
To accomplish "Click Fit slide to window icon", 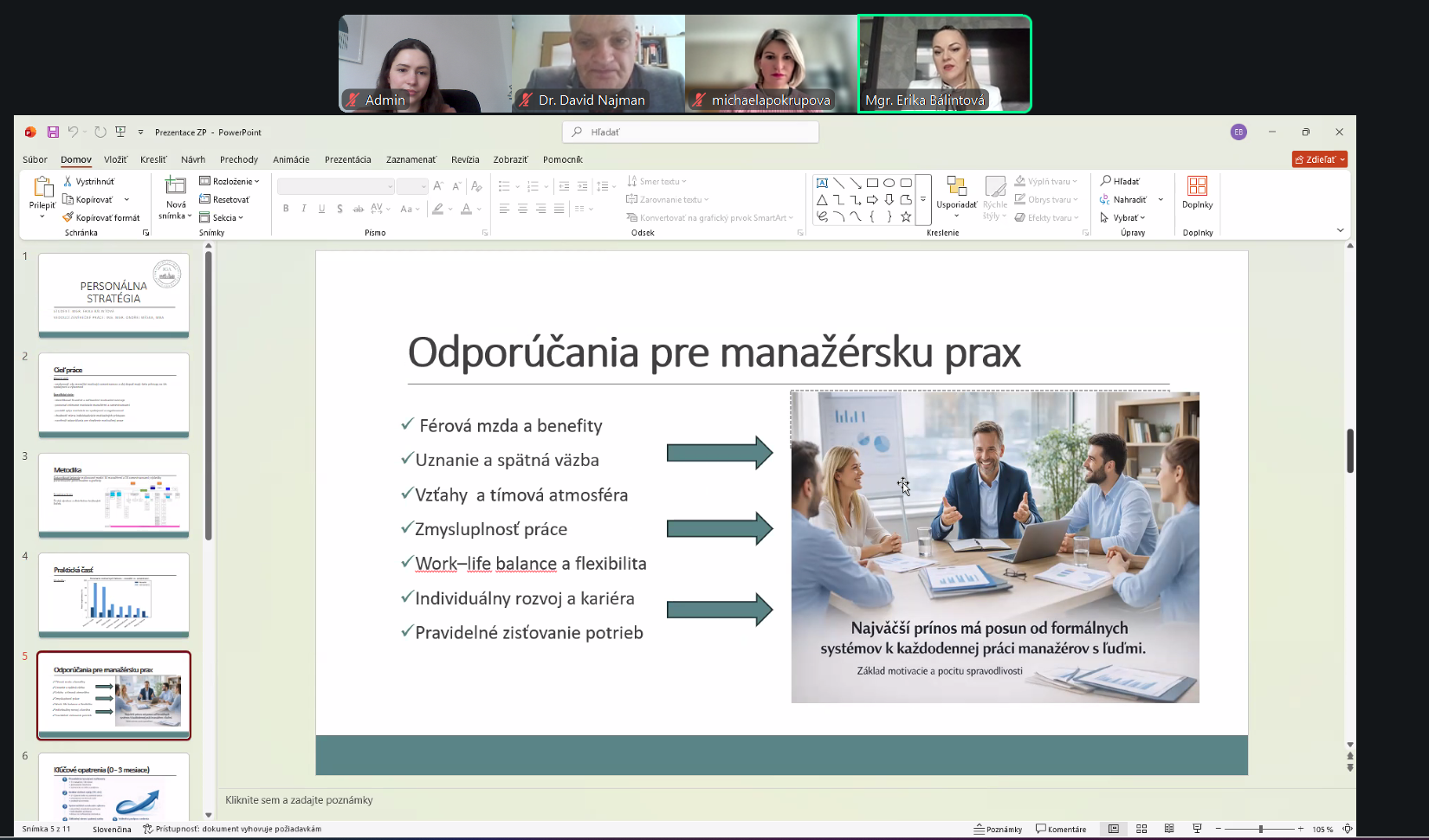I will [x=1348, y=829].
